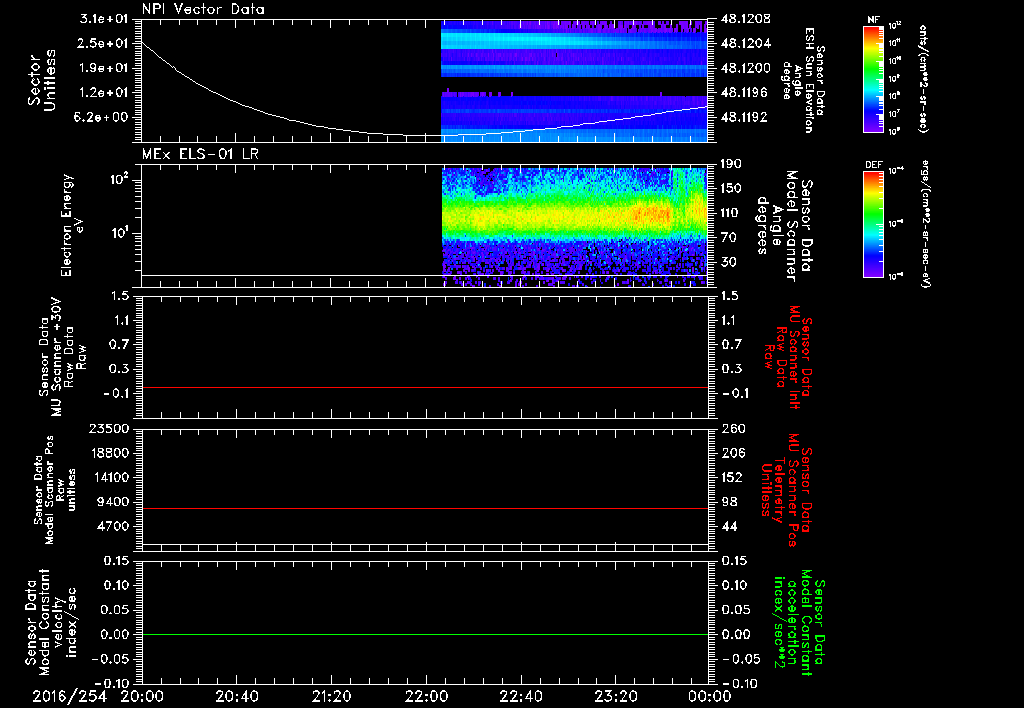The height and width of the screenshot is (708, 1024).
Task: Click the 'Electron Energy eV' axis label
Action: coord(73,225)
